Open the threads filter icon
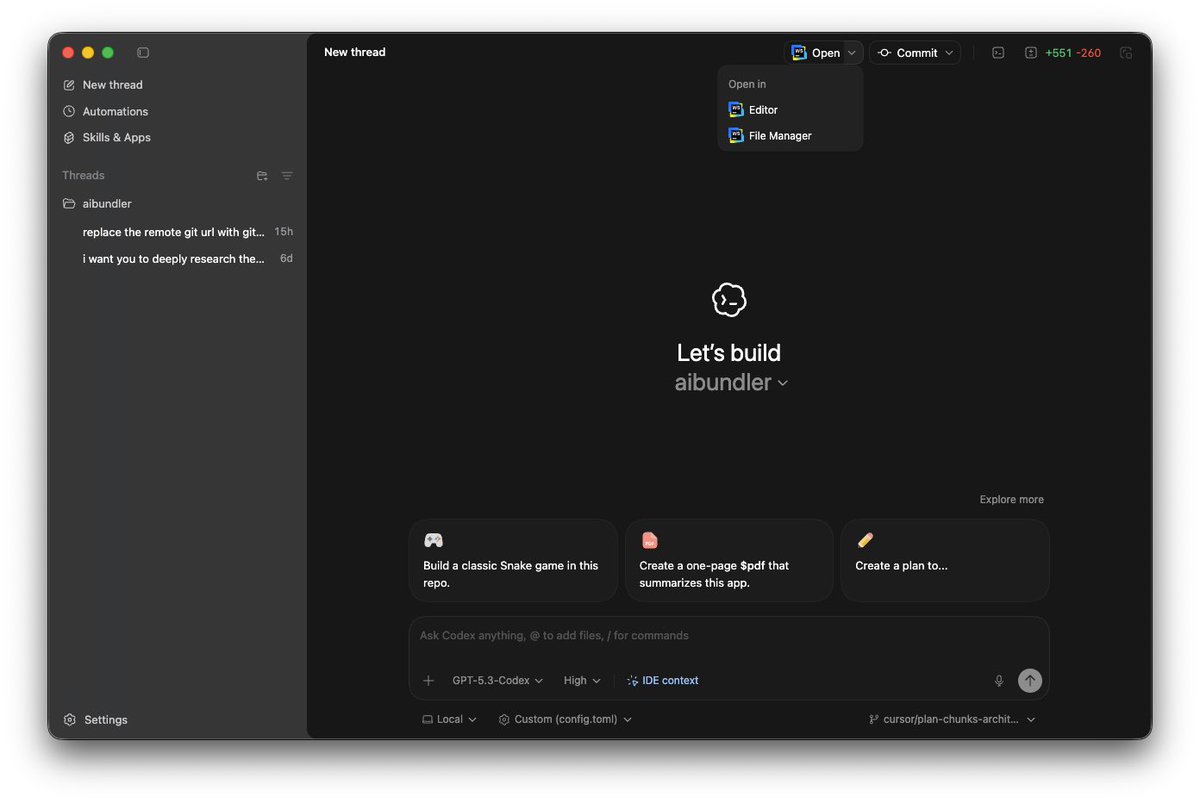 (287, 176)
